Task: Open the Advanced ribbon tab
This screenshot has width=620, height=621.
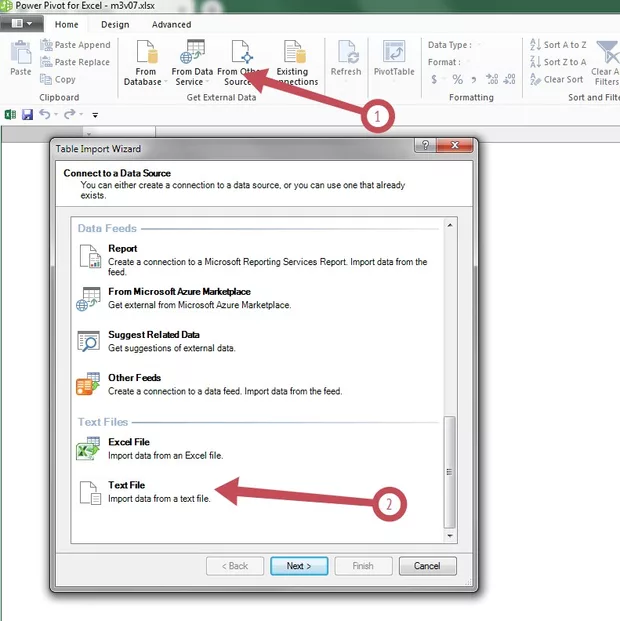Action: (172, 25)
